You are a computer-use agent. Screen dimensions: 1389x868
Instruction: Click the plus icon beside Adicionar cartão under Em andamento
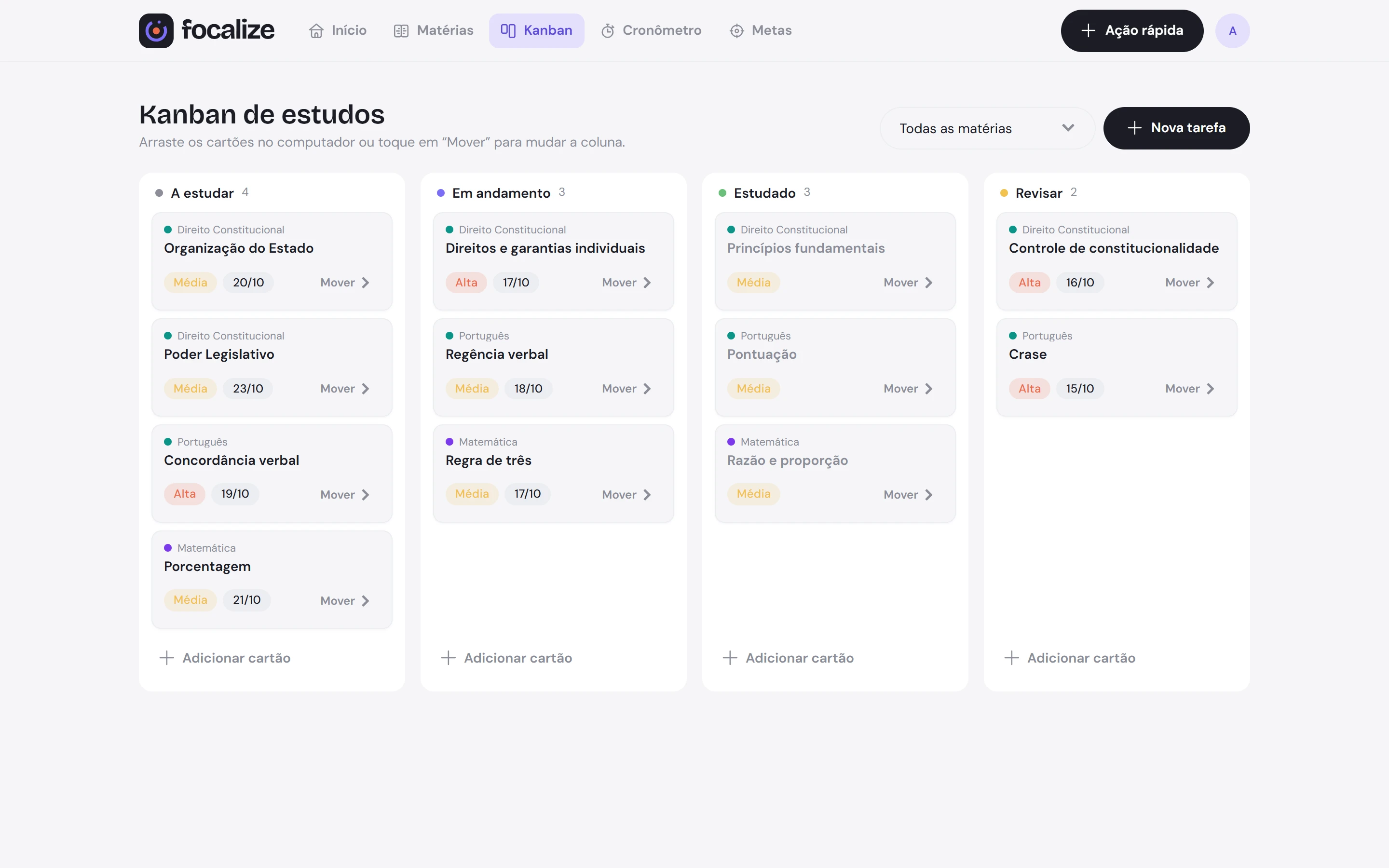(448, 658)
